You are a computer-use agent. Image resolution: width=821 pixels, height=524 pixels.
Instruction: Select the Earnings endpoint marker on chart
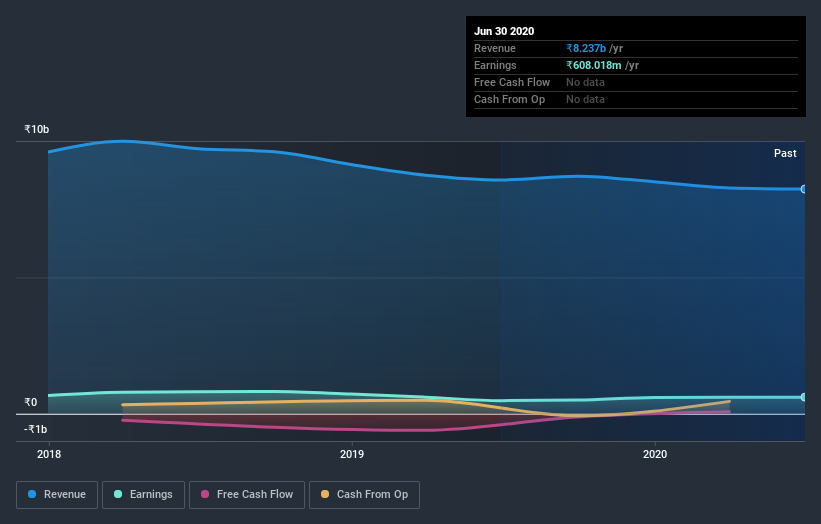804,397
